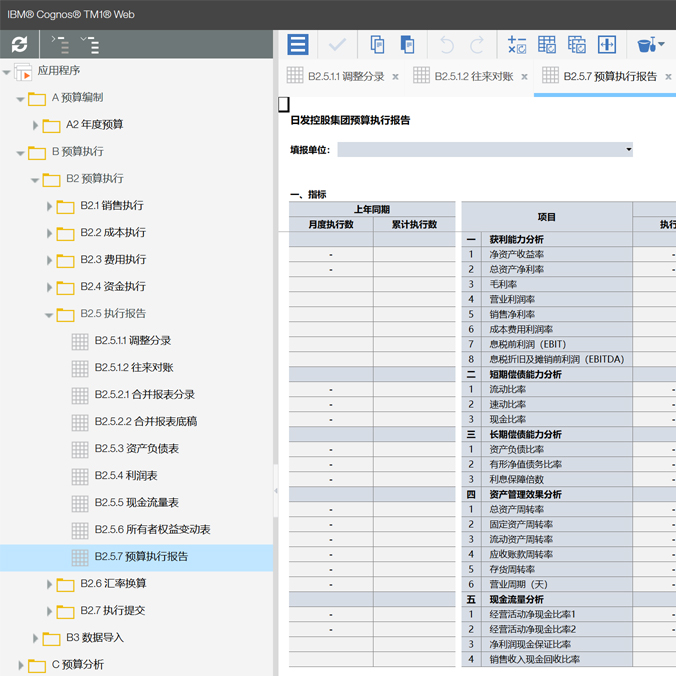Click the 资产负债比率 row label

point(516,449)
